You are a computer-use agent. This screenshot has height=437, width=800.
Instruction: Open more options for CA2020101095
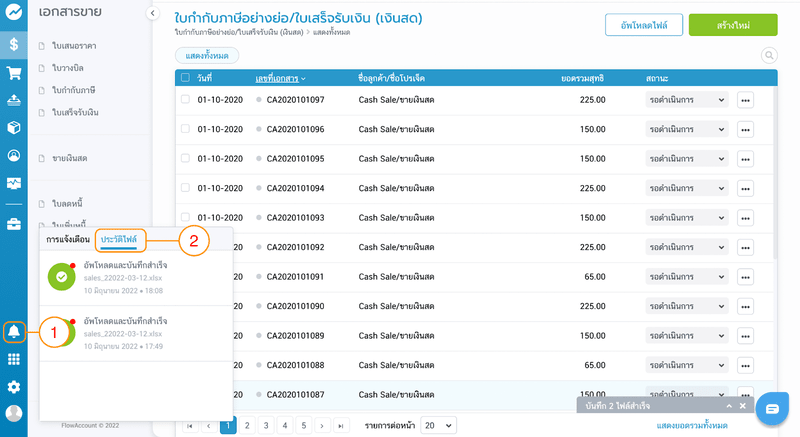745,159
